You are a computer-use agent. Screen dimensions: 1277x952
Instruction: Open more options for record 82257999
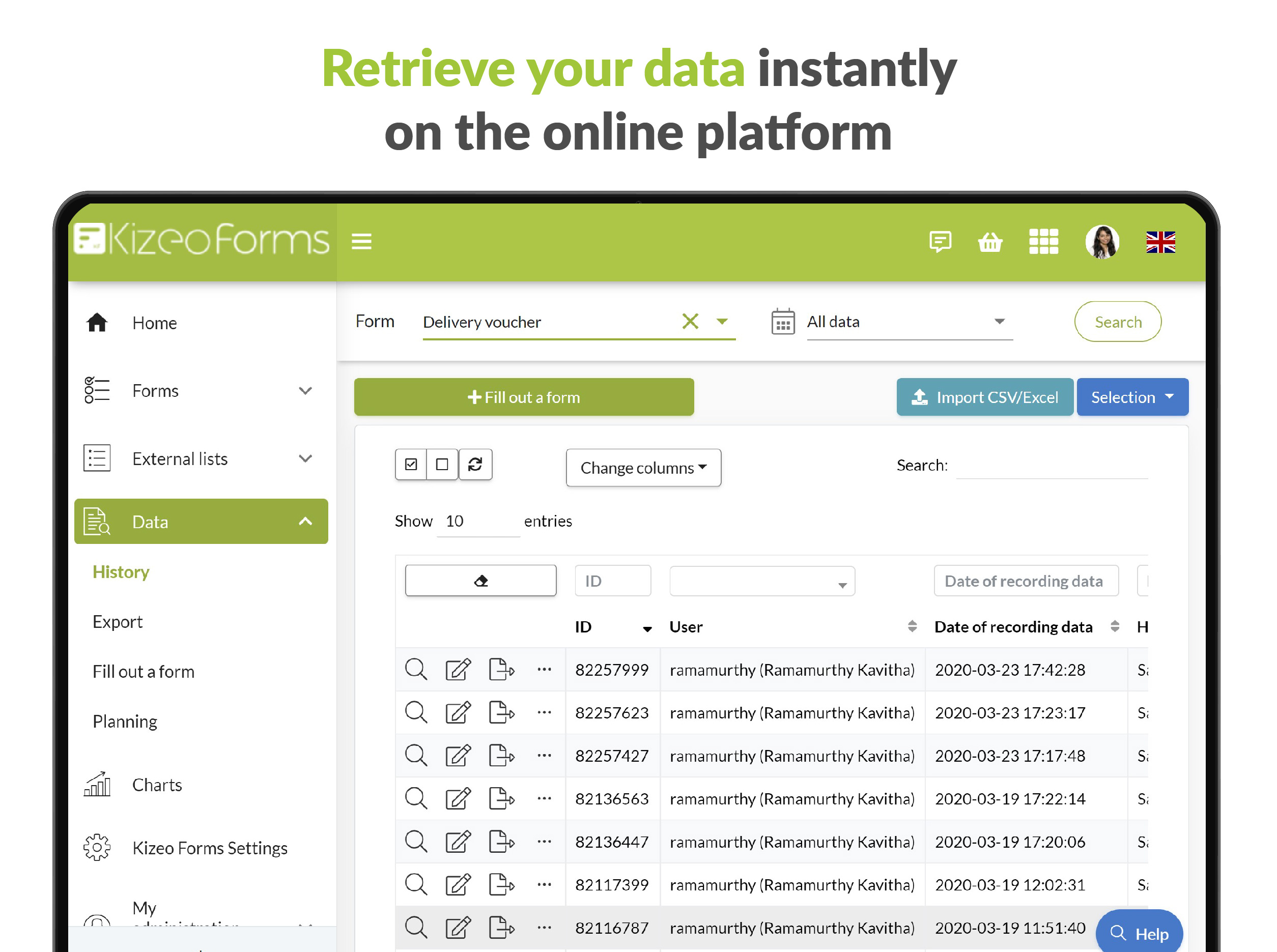(544, 669)
